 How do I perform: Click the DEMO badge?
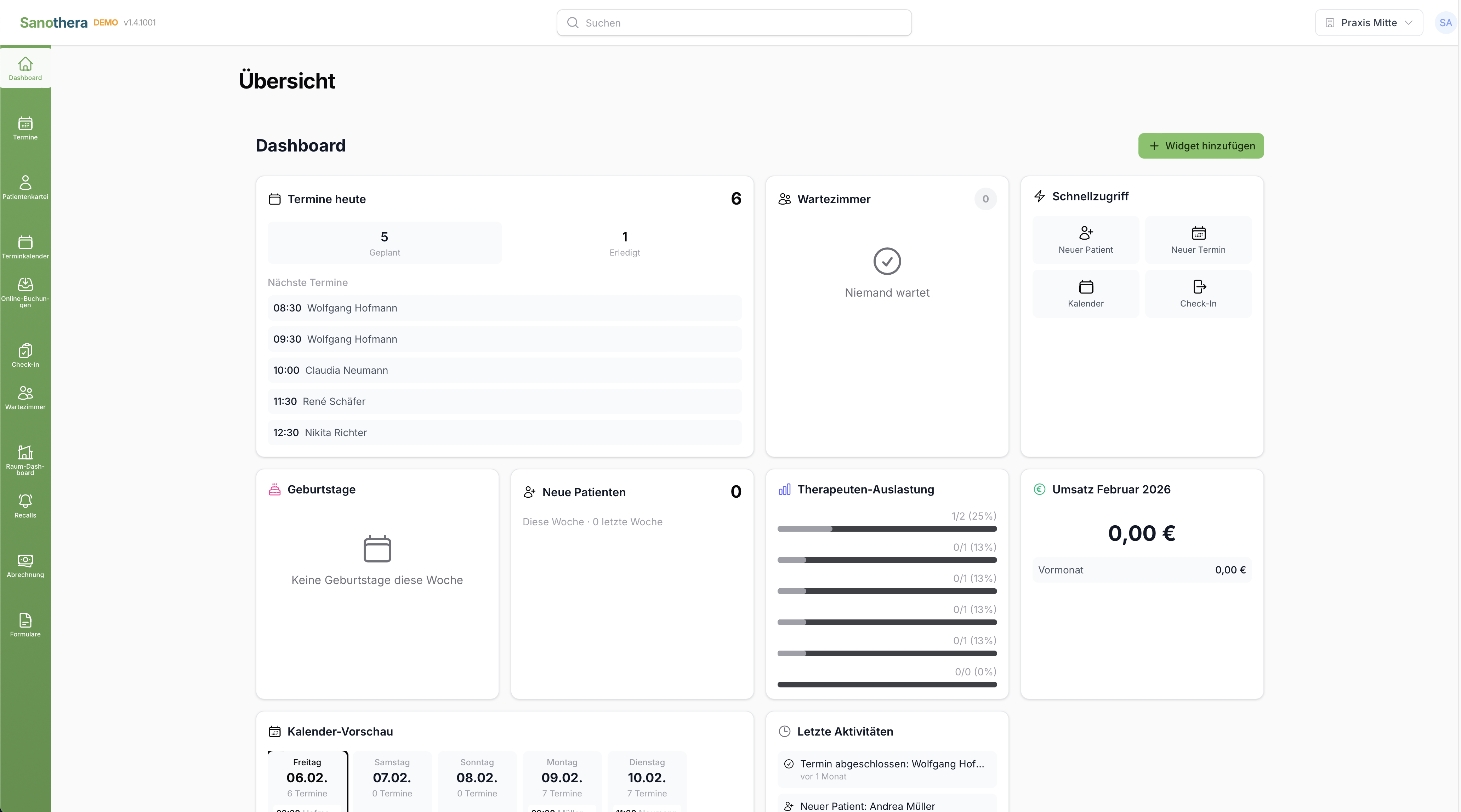[x=106, y=23]
